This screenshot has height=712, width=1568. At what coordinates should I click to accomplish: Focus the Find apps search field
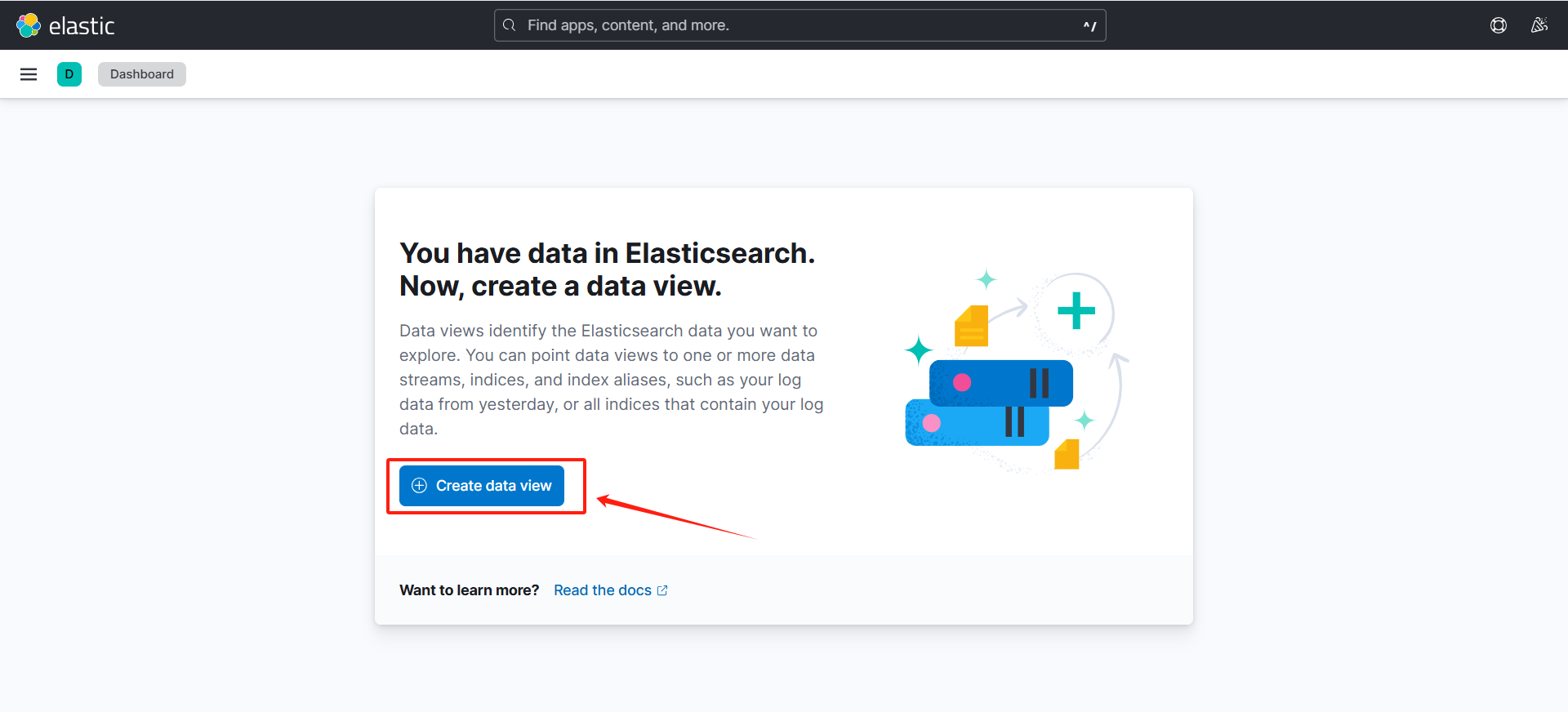pos(800,25)
